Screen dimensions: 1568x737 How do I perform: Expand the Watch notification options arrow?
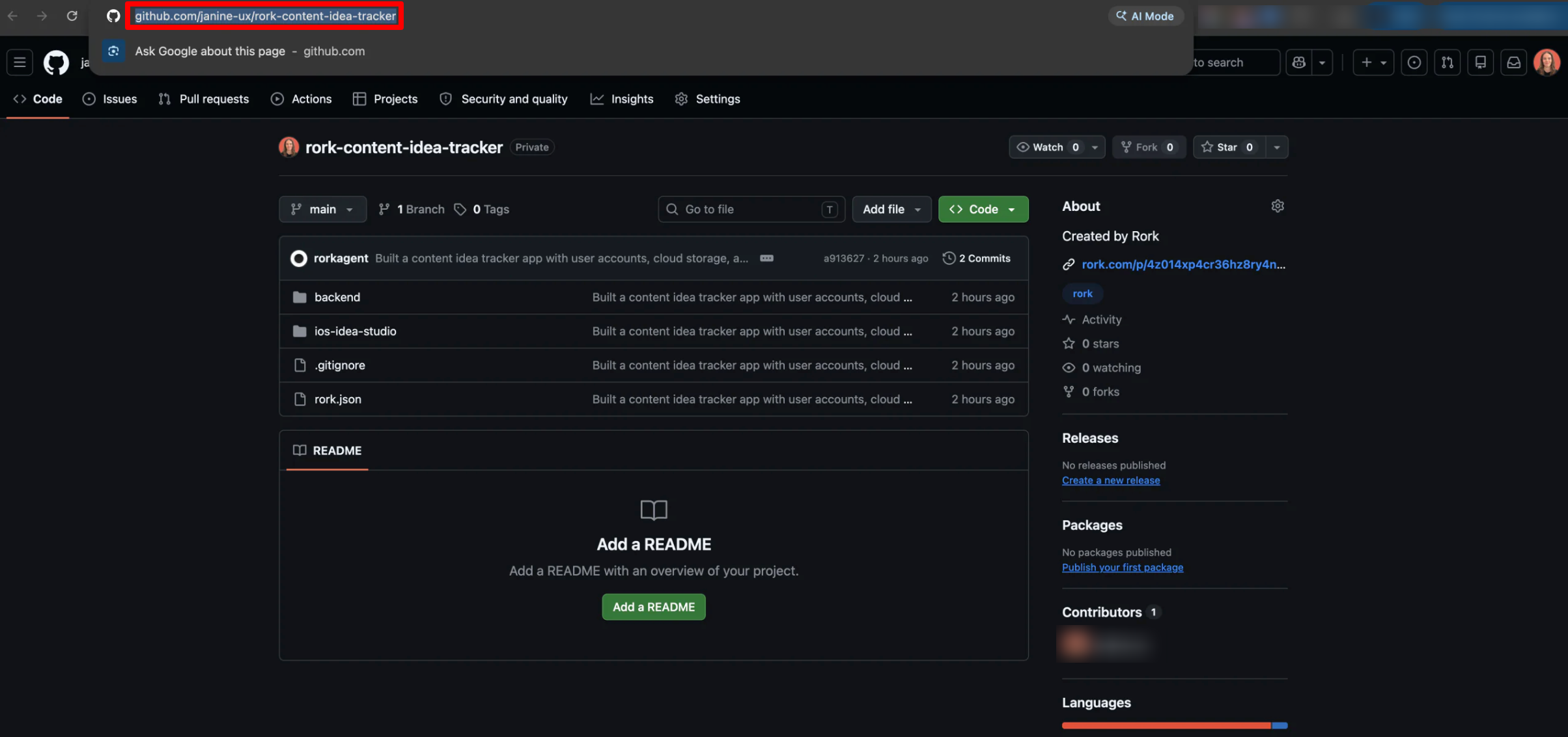1095,147
